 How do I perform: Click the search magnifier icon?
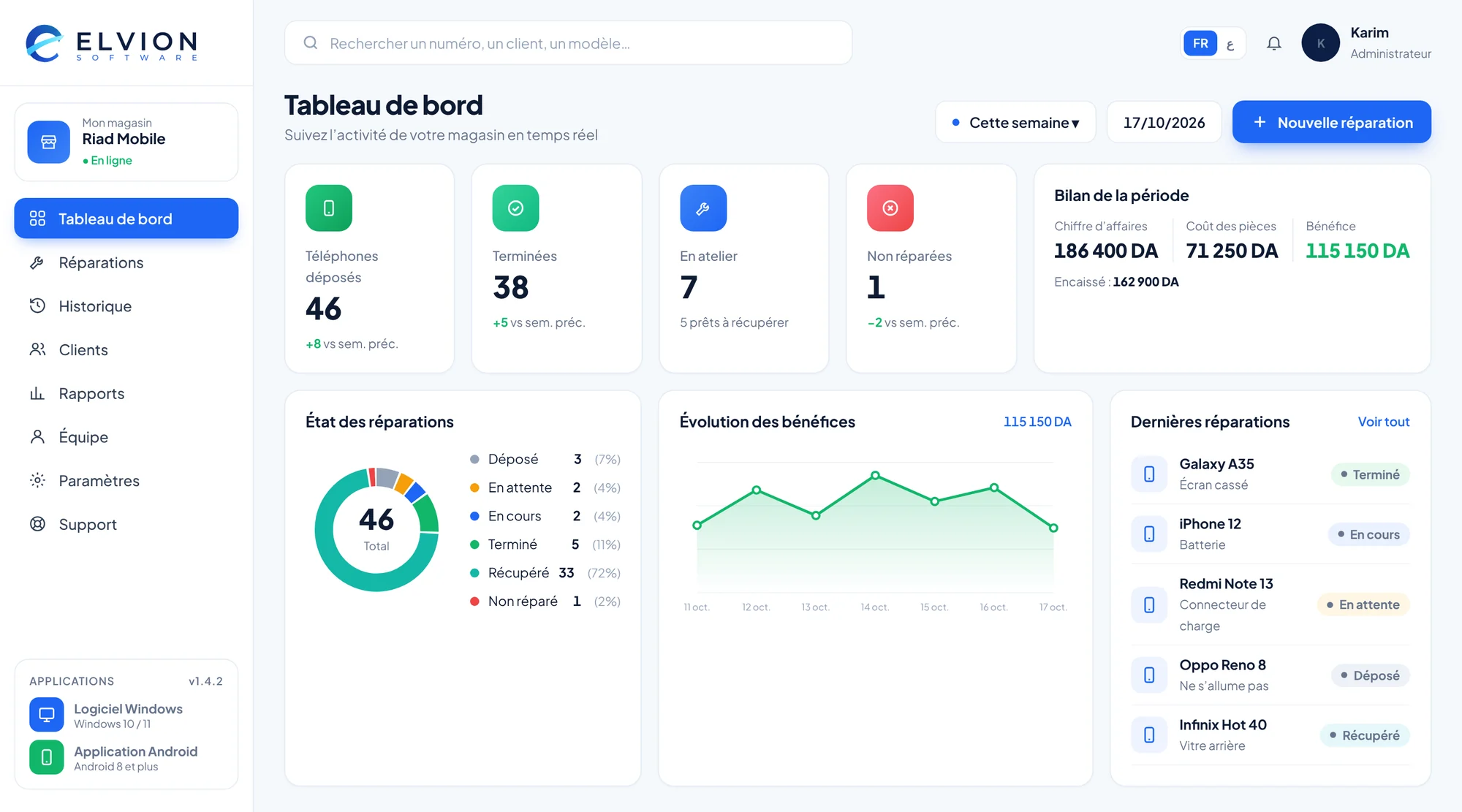311,43
